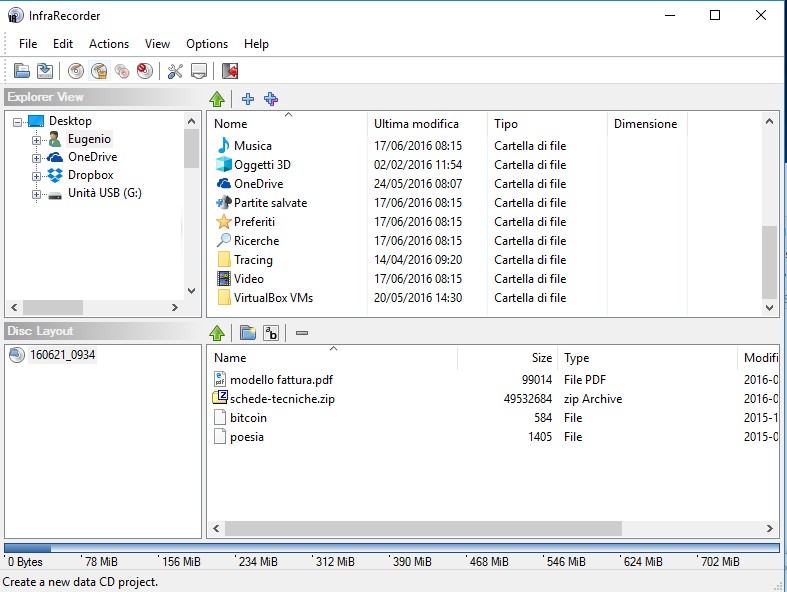Screen dimensions: 787x592
Task: Click the Oggetti 3D cube icon
Action: 223,165
